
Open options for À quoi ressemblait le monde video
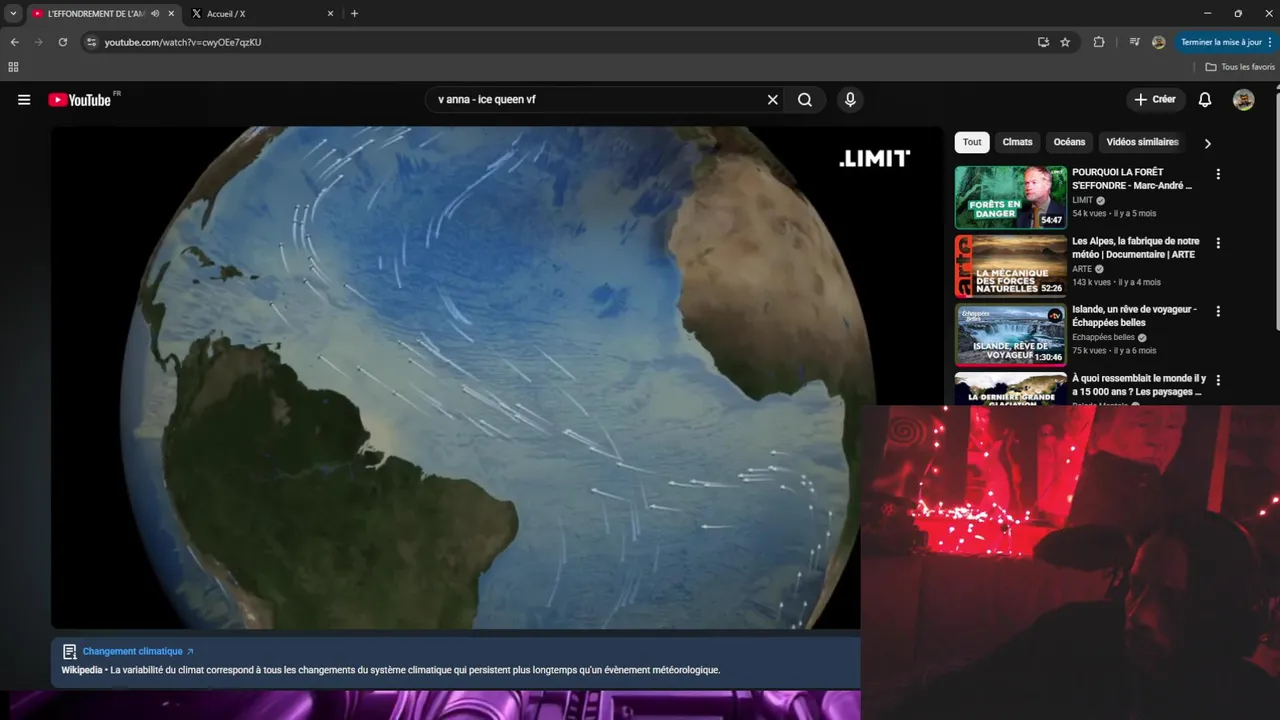1218,380
